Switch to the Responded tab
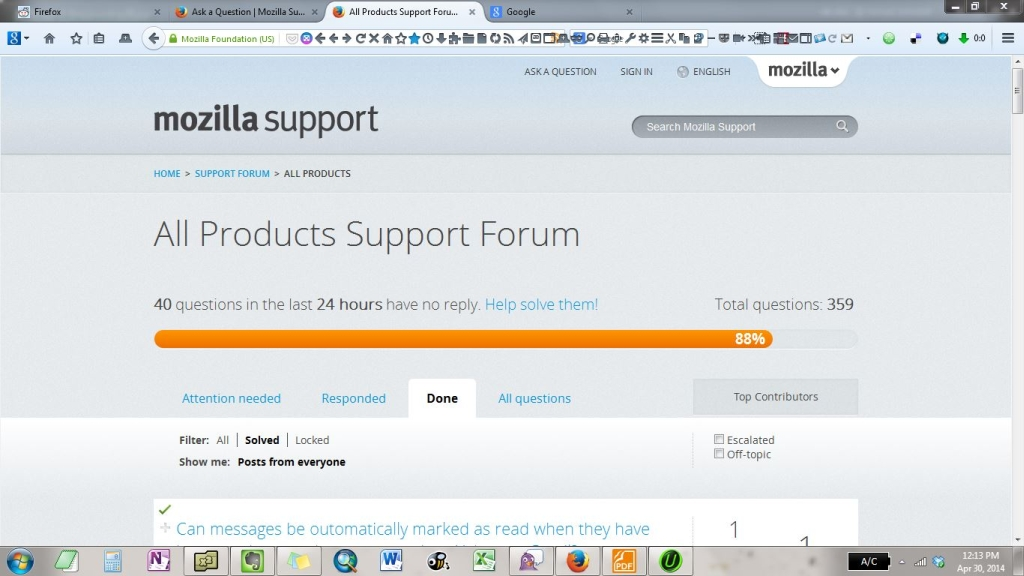 353,398
